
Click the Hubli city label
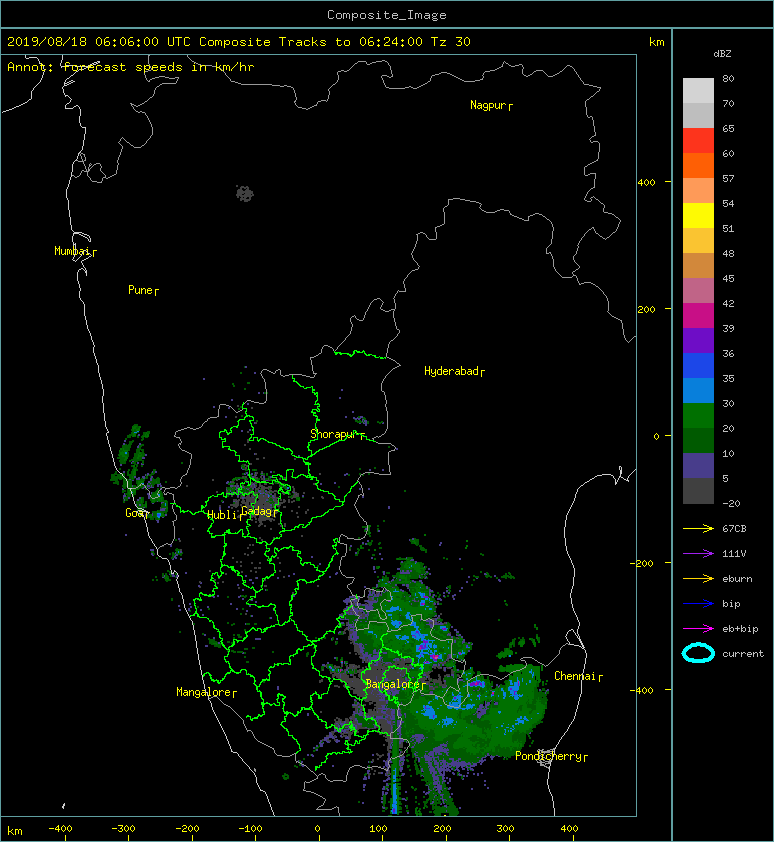click(222, 515)
